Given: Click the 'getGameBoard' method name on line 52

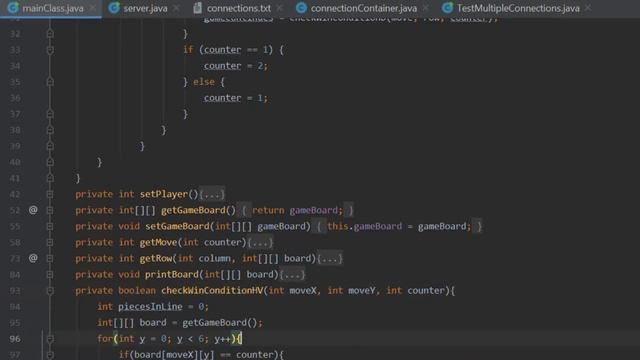Looking at the screenshot, I should pos(193,210).
